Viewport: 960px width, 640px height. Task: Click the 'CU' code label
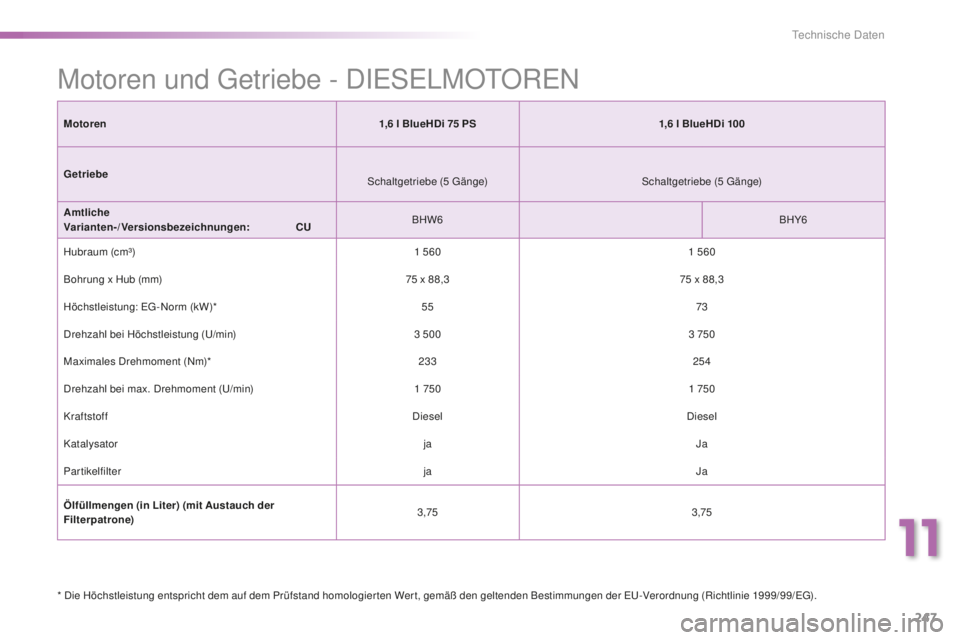tap(303, 227)
